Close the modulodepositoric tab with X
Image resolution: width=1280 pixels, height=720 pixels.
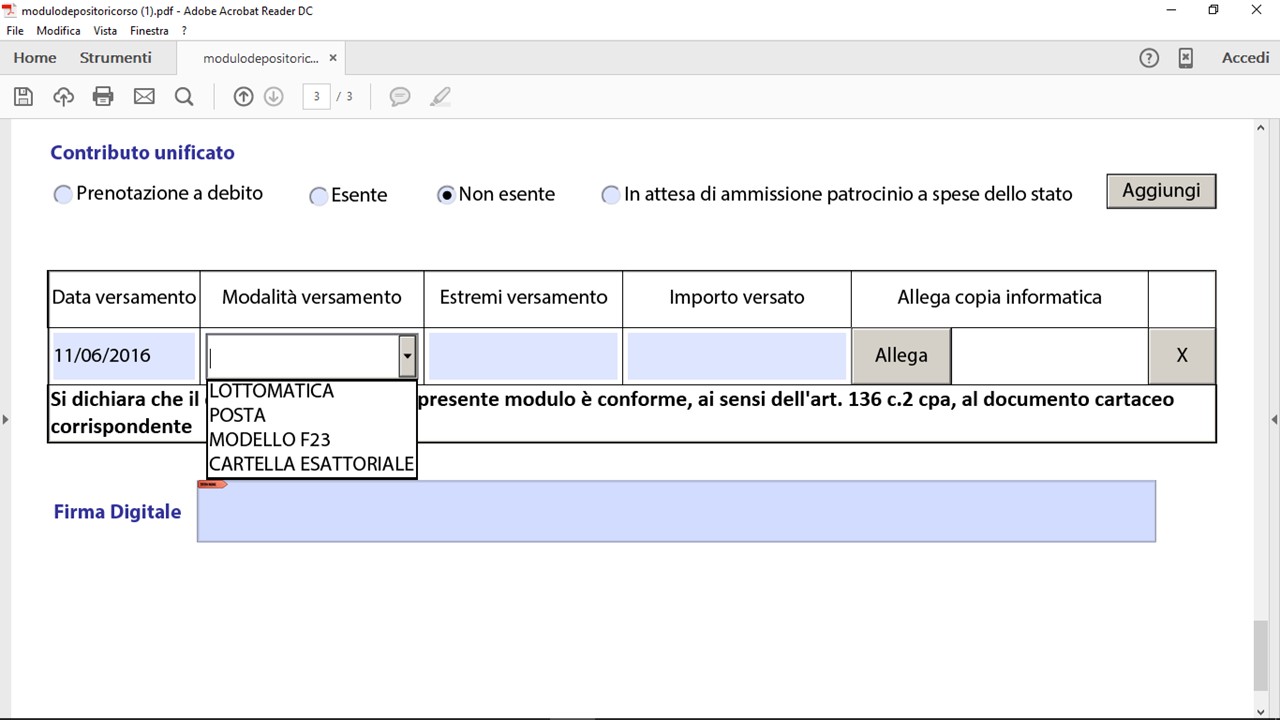coord(333,58)
